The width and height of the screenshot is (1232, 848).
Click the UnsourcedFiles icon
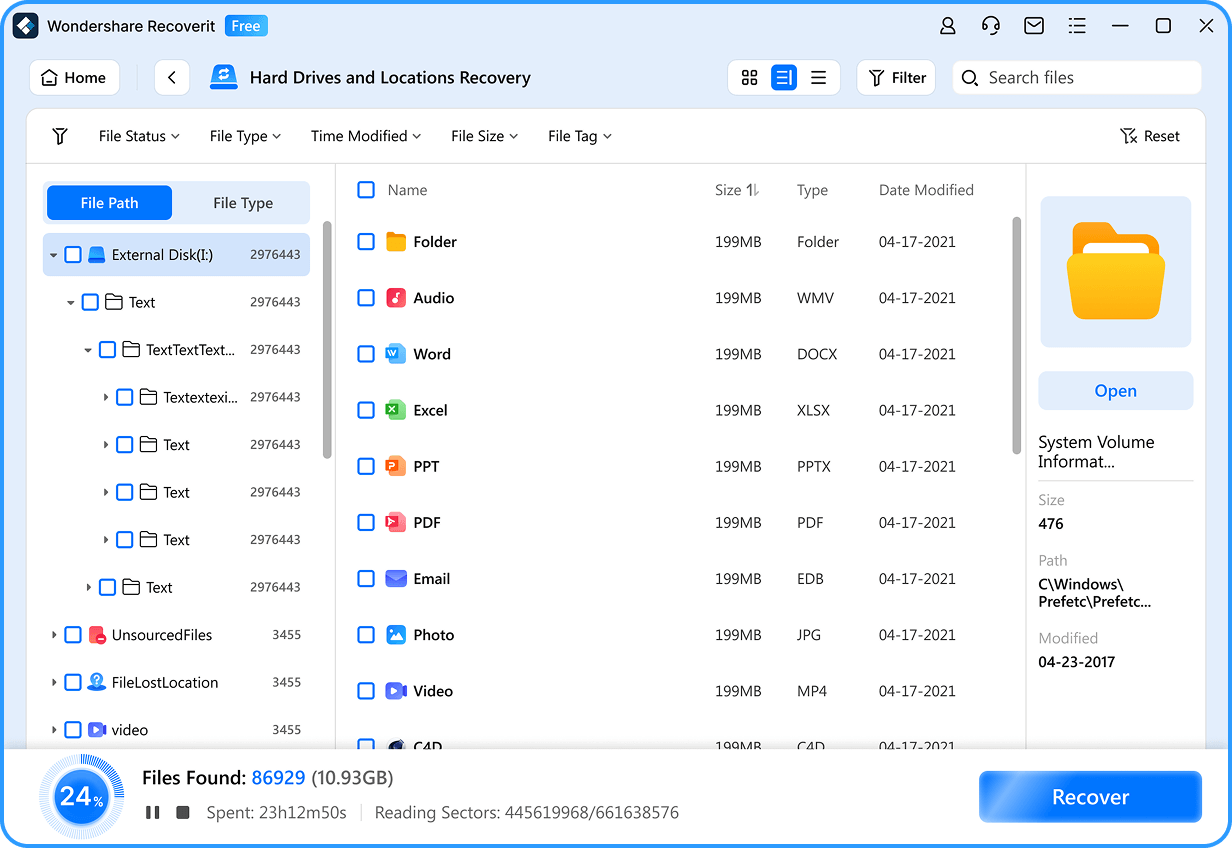pyautogui.click(x=97, y=635)
